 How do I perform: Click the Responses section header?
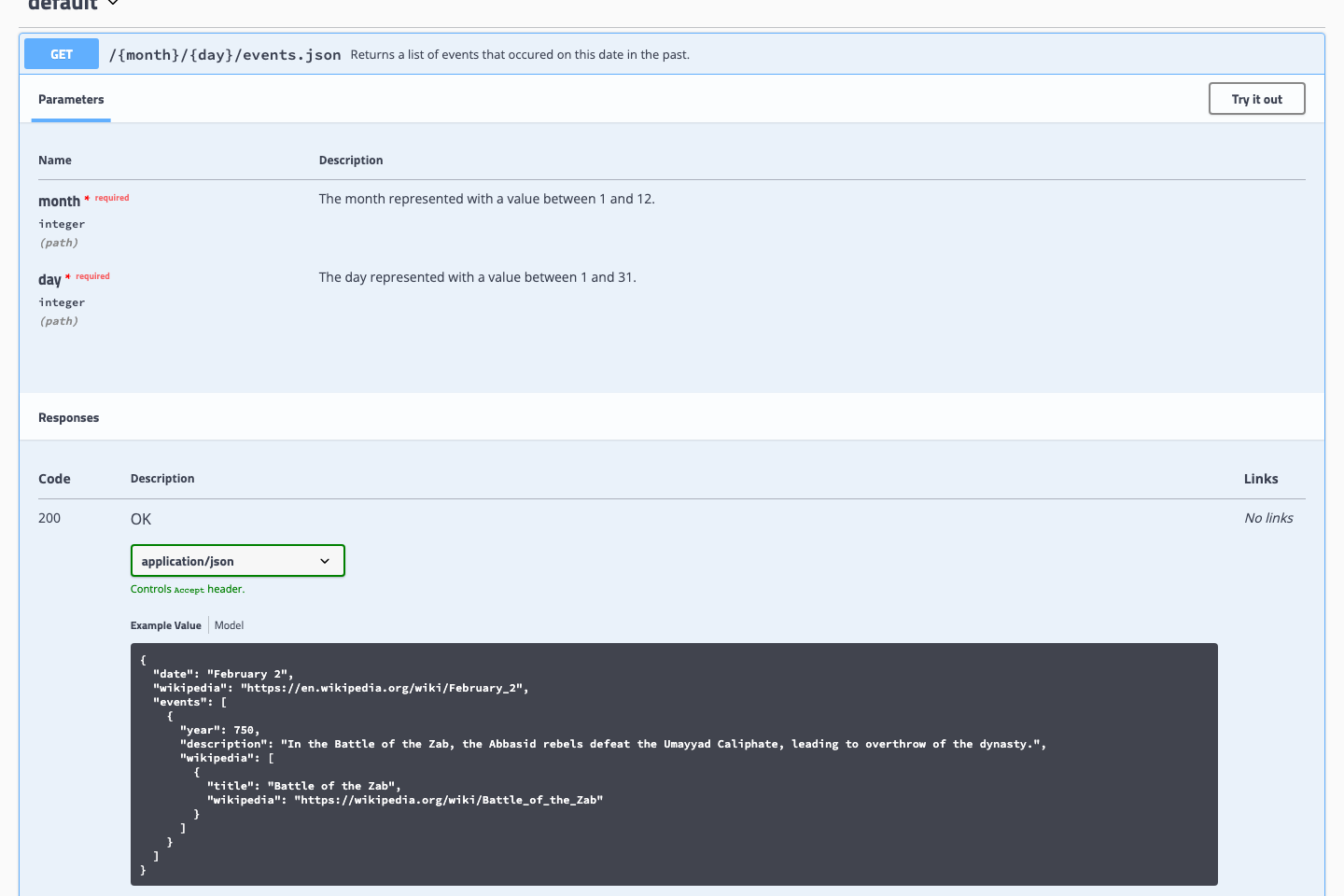pos(68,417)
